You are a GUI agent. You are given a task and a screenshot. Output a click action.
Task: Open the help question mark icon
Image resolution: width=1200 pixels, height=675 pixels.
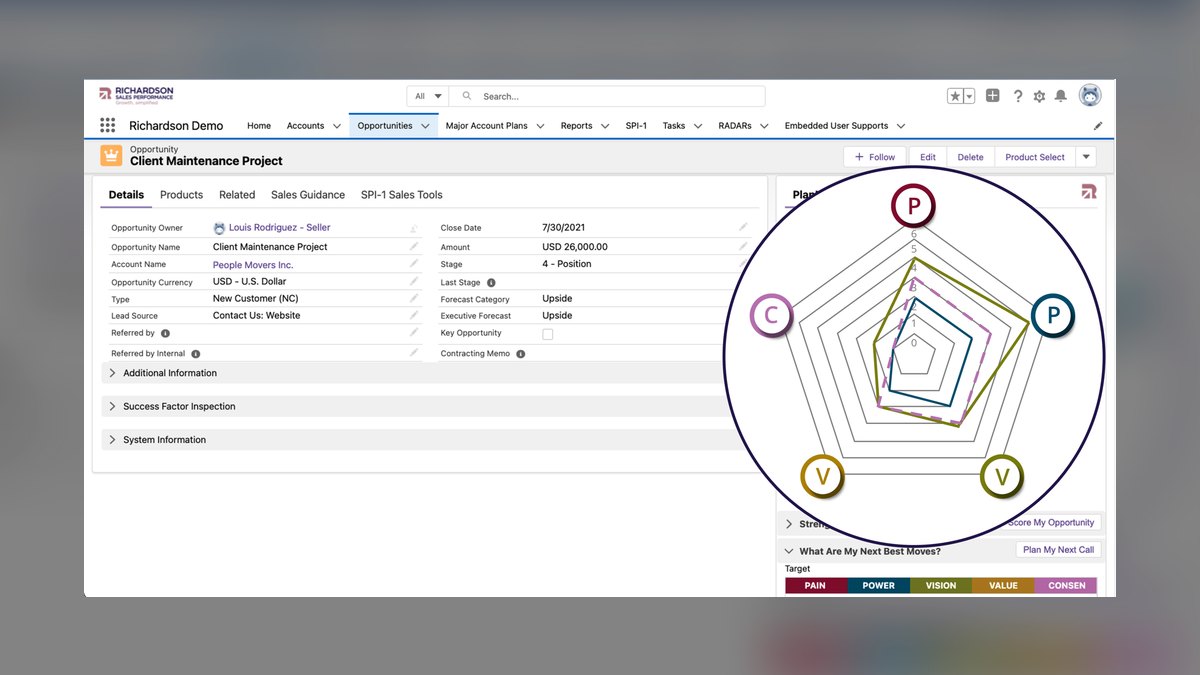[x=1018, y=96]
